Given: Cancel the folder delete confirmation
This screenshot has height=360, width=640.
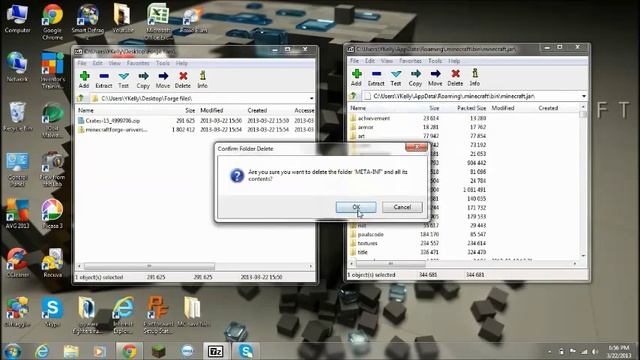Looking at the screenshot, I should pos(402,207).
